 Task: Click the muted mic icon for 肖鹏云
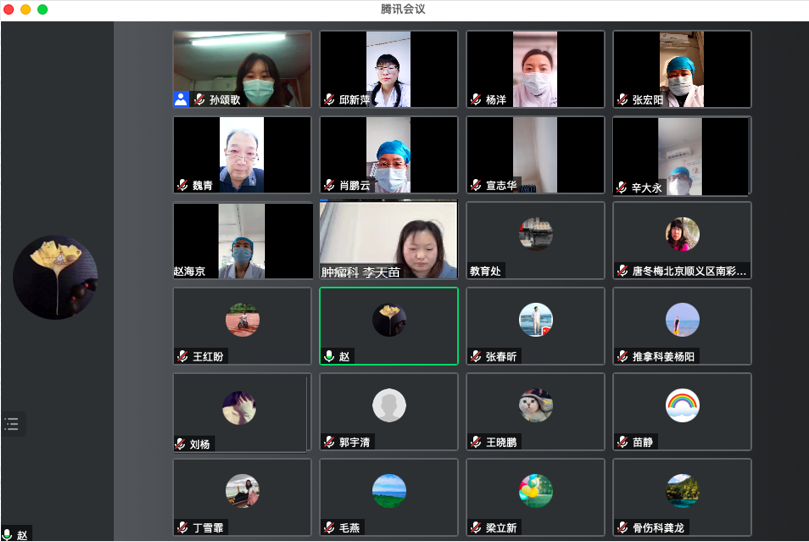click(329, 185)
